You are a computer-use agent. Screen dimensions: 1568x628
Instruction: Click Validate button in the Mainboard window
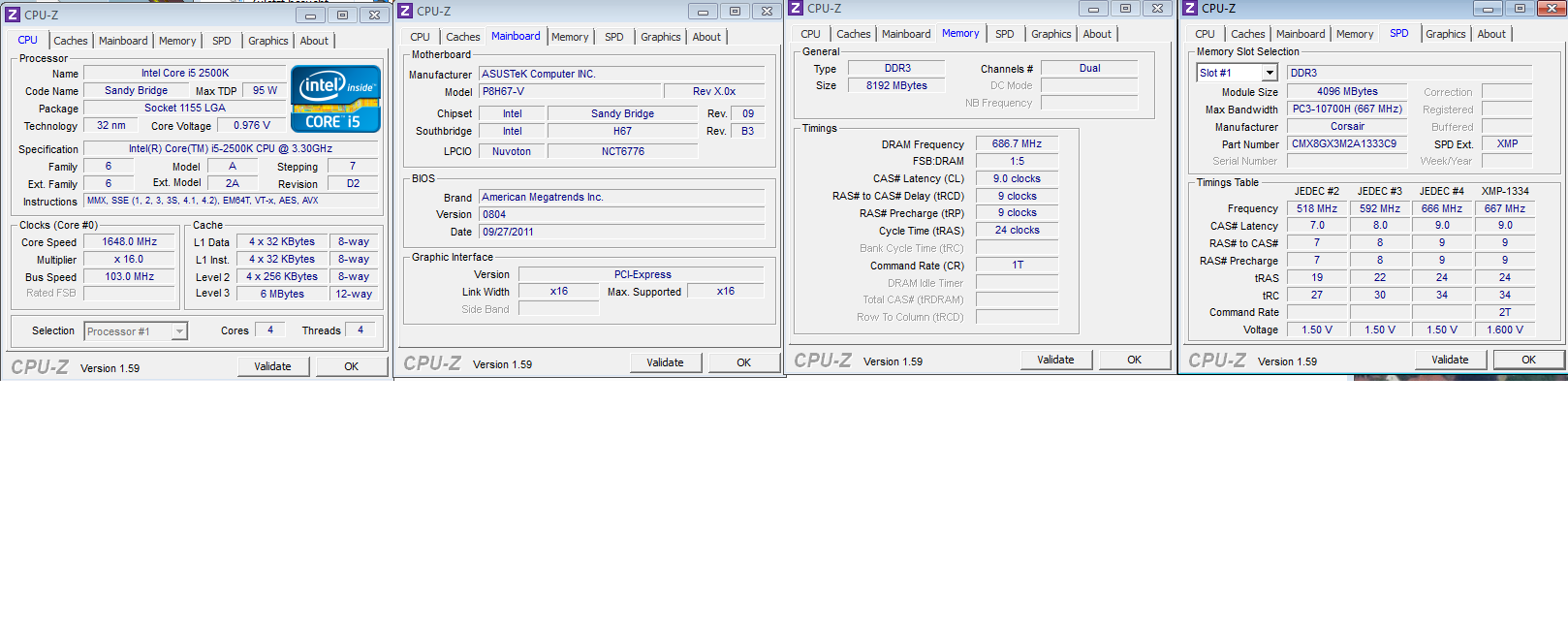point(666,362)
